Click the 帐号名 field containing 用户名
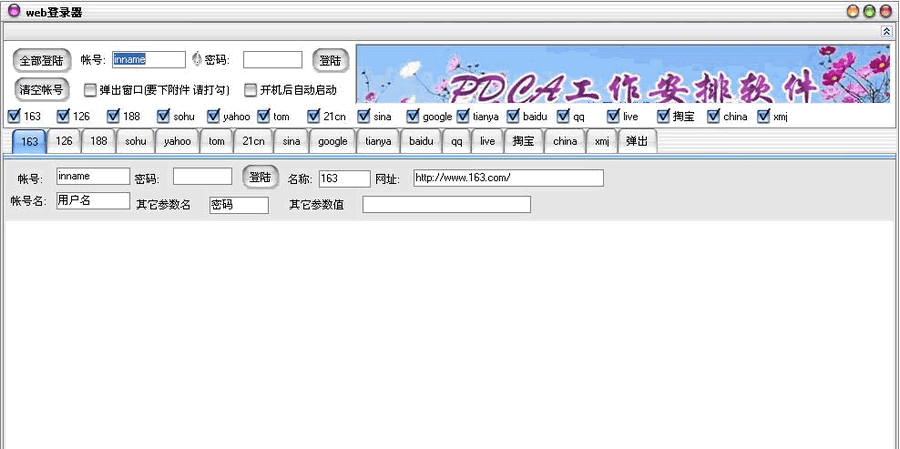The height and width of the screenshot is (449, 900). point(93,201)
